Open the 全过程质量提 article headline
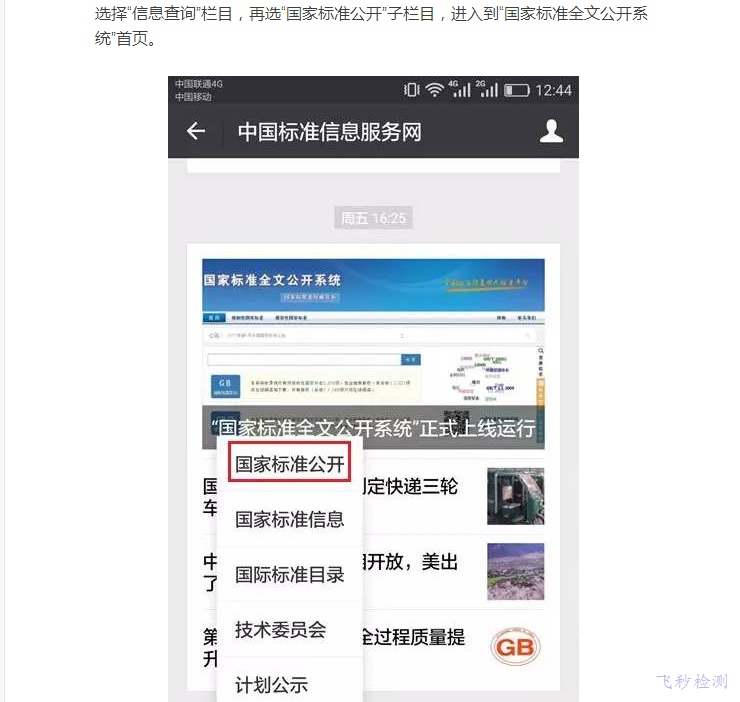740x702 pixels. (414, 637)
